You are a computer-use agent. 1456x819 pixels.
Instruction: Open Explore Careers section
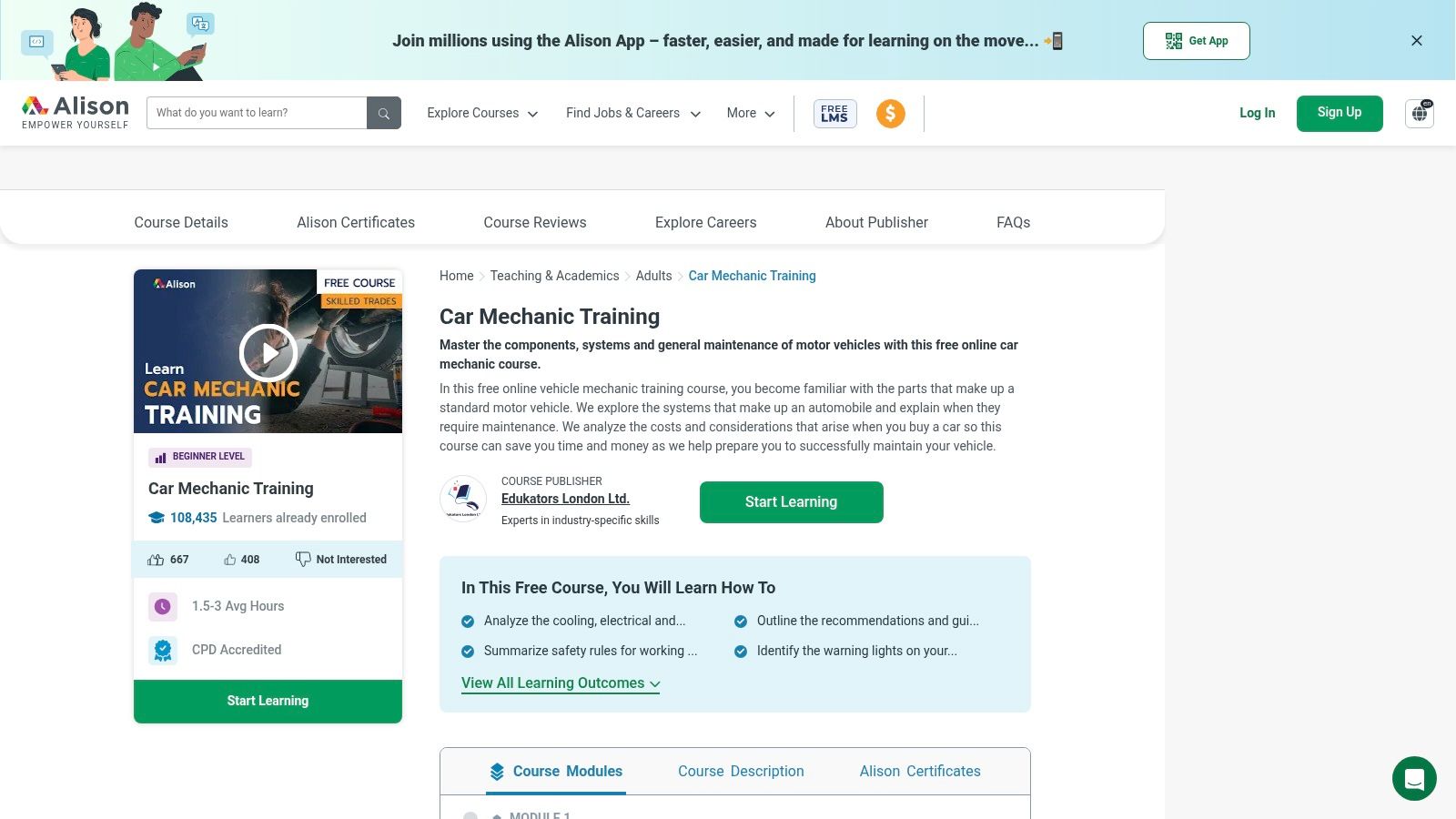click(x=705, y=222)
